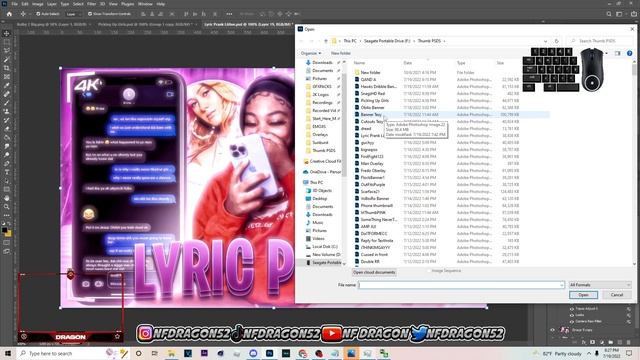The width and height of the screenshot is (640, 360).
Task: Click the file list vertical scrollbar
Action: tap(634, 163)
